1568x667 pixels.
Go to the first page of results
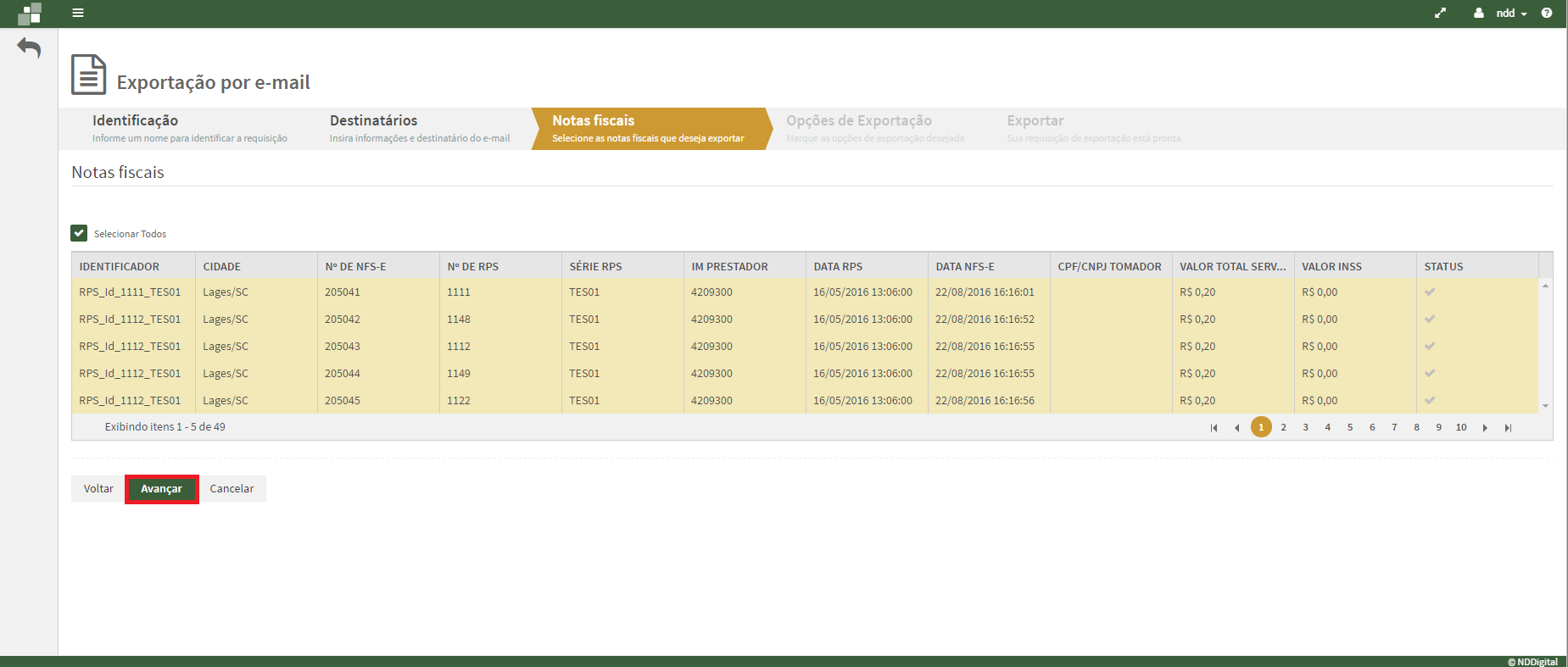[x=1214, y=428]
